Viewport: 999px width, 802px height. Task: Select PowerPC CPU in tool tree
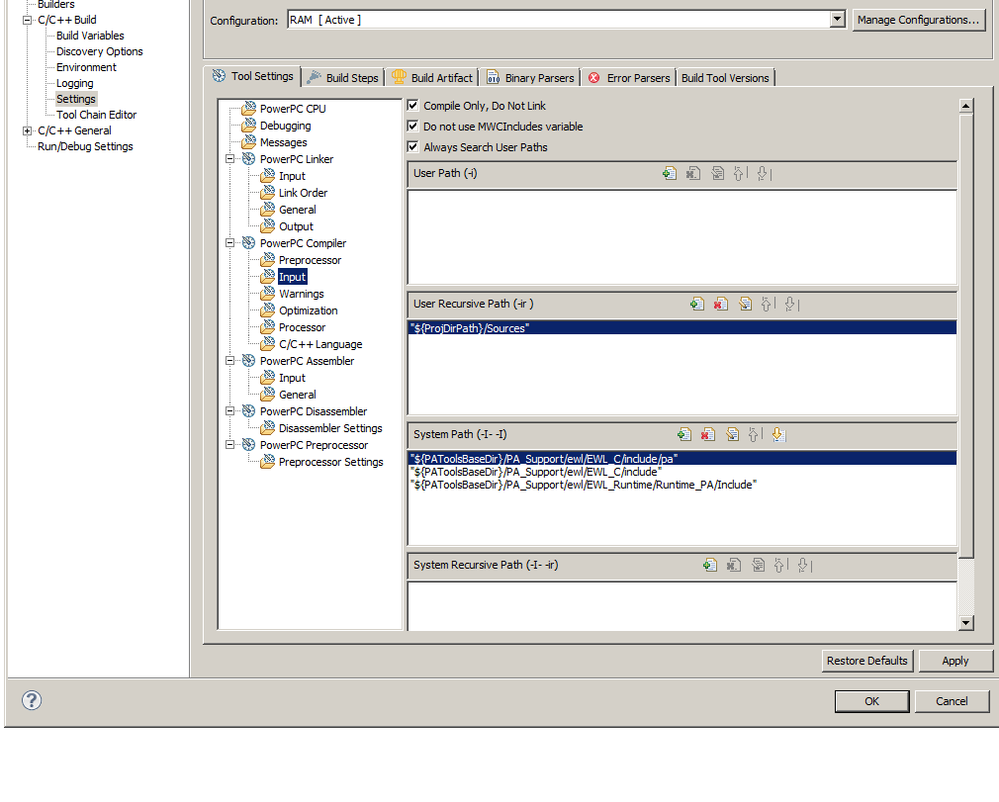click(x=292, y=109)
